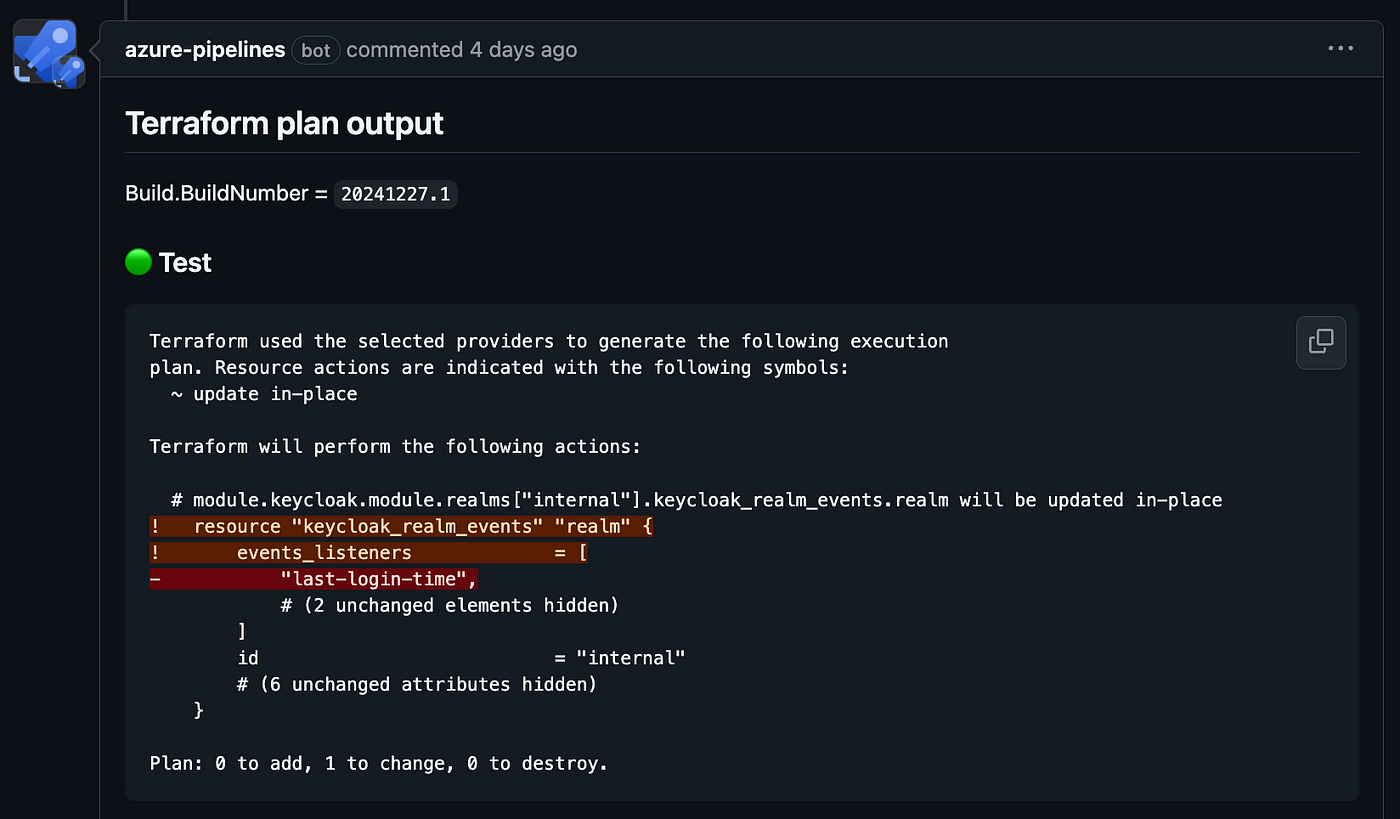Click the bot badge label
The width and height of the screenshot is (1400, 819).
coord(316,50)
